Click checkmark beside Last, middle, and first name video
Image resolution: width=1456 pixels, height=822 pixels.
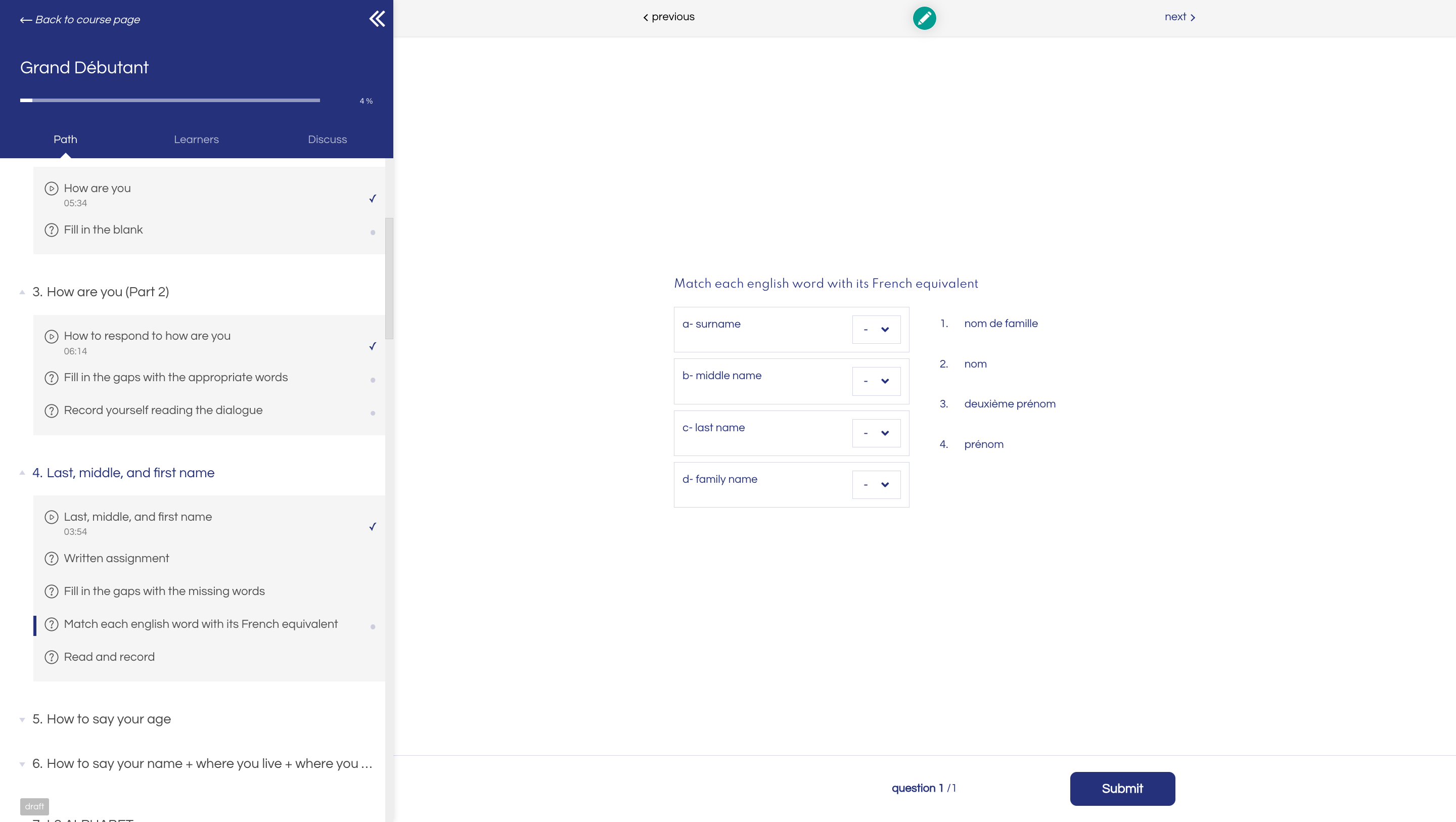tap(373, 526)
